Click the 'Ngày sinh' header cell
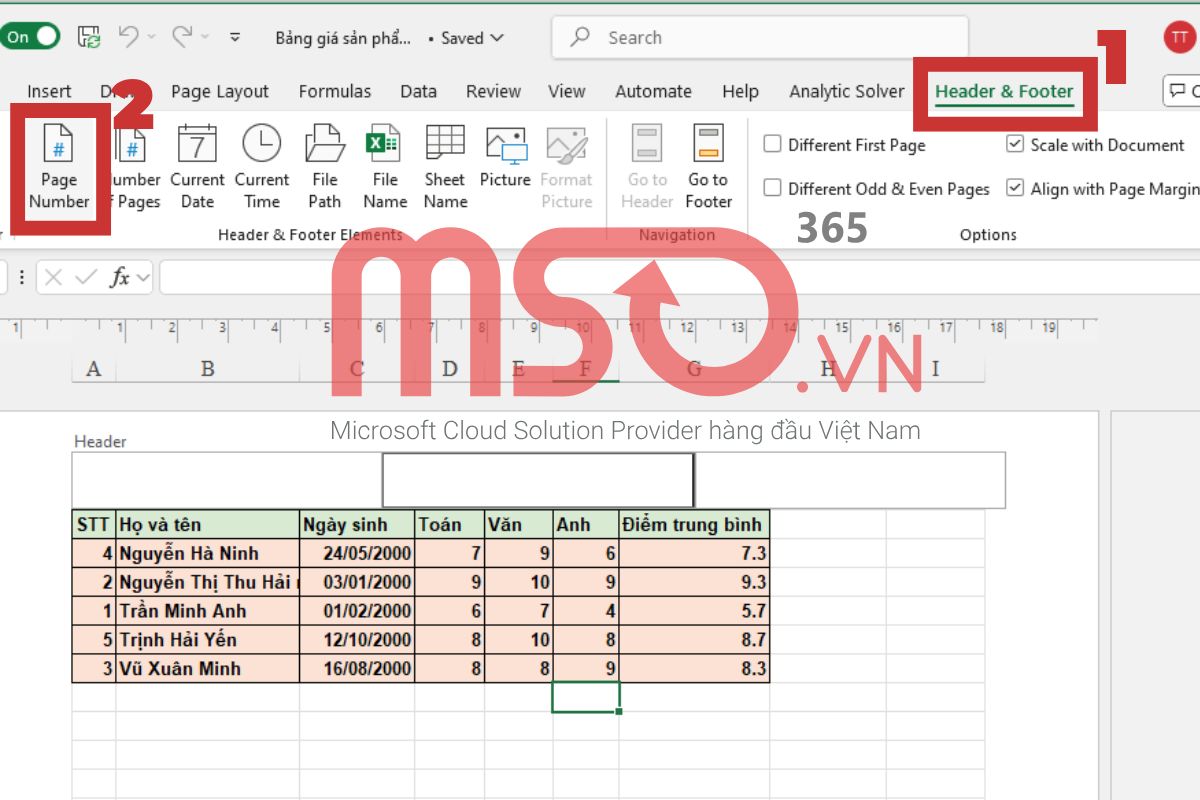1200x800 pixels. point(357,524)
